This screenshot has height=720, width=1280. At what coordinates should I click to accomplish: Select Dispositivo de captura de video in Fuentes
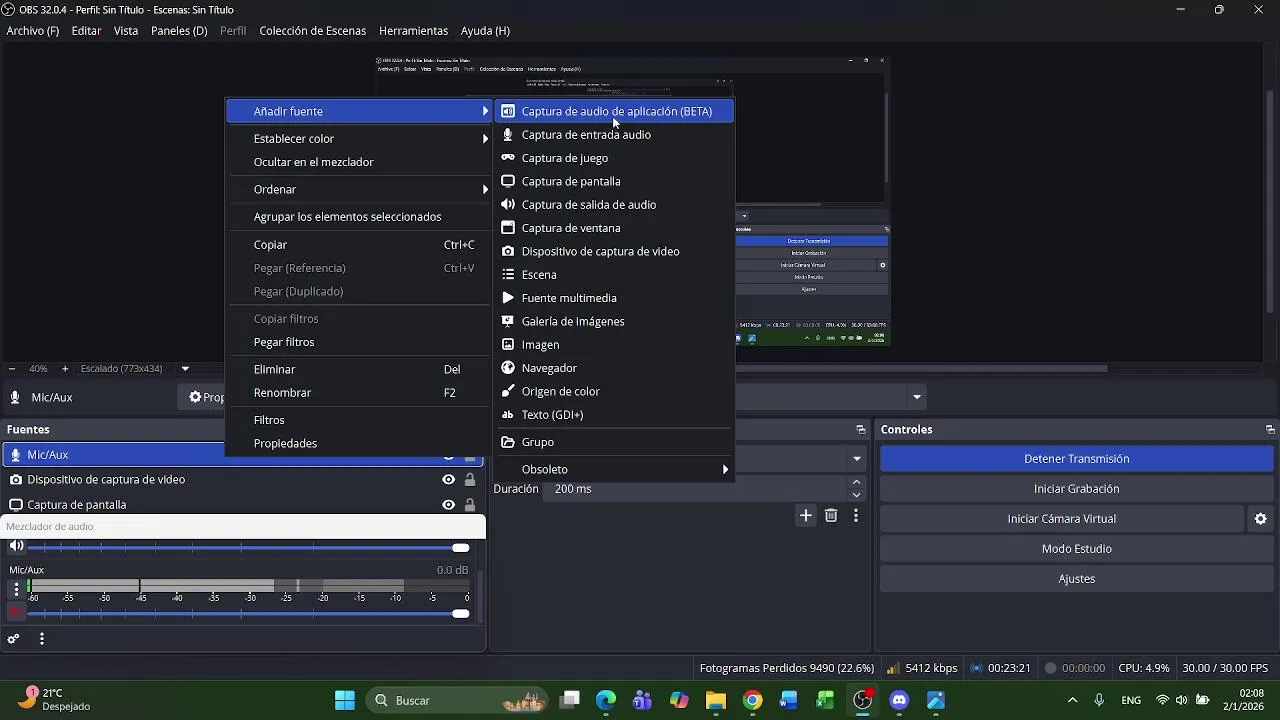click(x=106, y=480)
